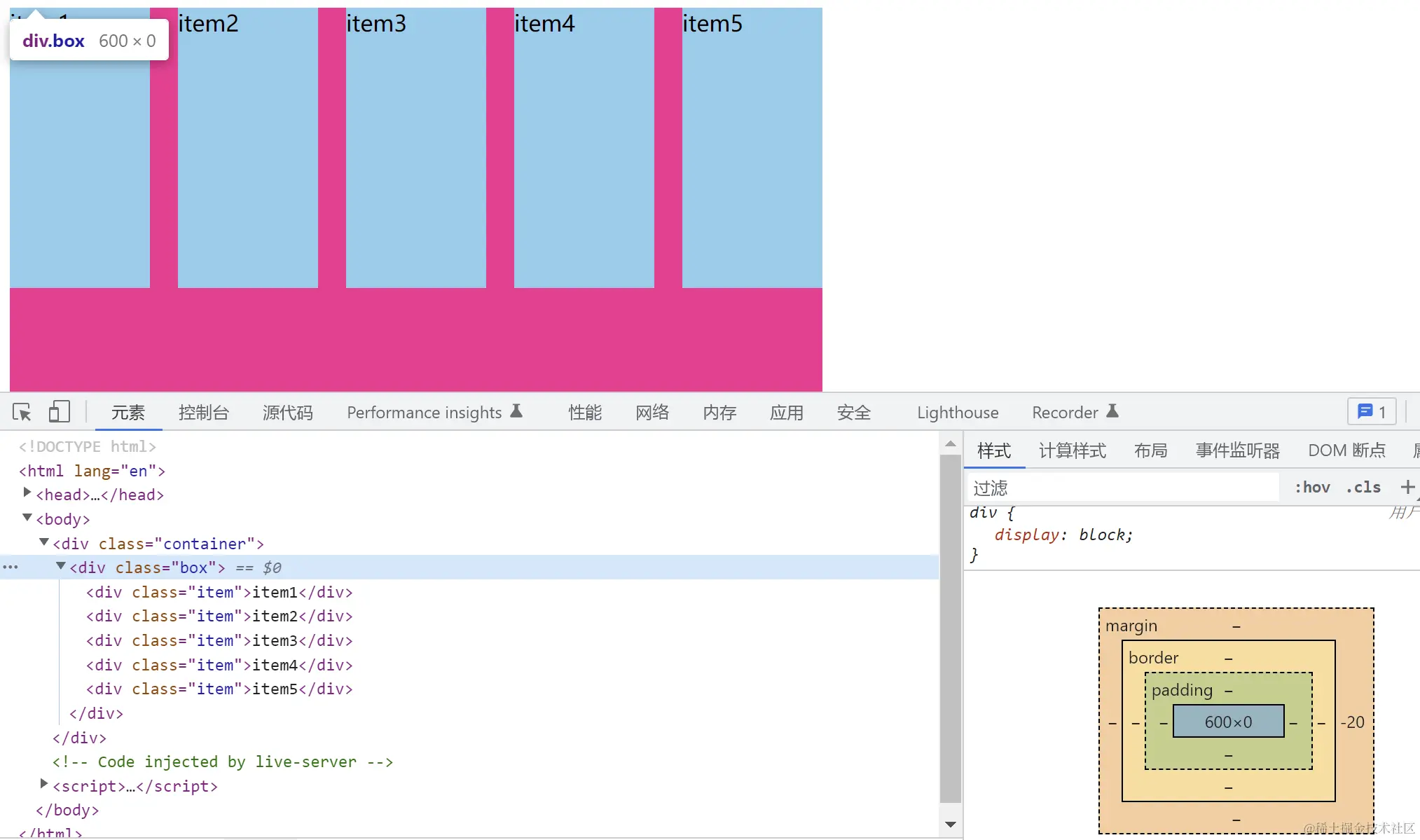Screen dimensions: 1420x840
Task: Click the flask icon beside Recorder
Action: [x=1112, y=411]
